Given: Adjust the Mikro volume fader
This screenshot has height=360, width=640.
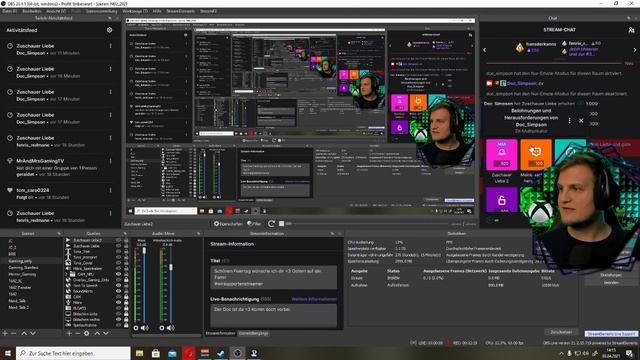Looking at the screenshot, I should point(144,251).
